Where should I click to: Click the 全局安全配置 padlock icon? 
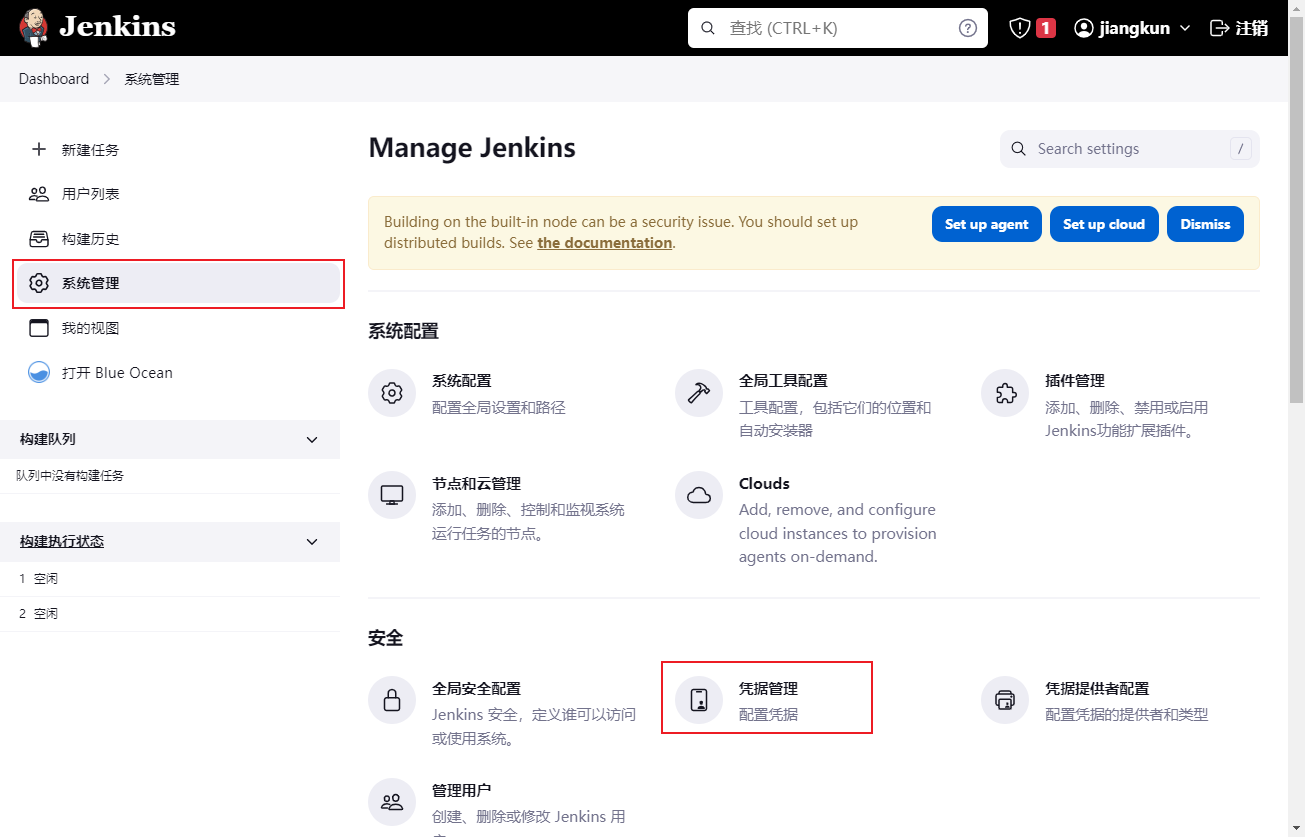click(392, 700)
